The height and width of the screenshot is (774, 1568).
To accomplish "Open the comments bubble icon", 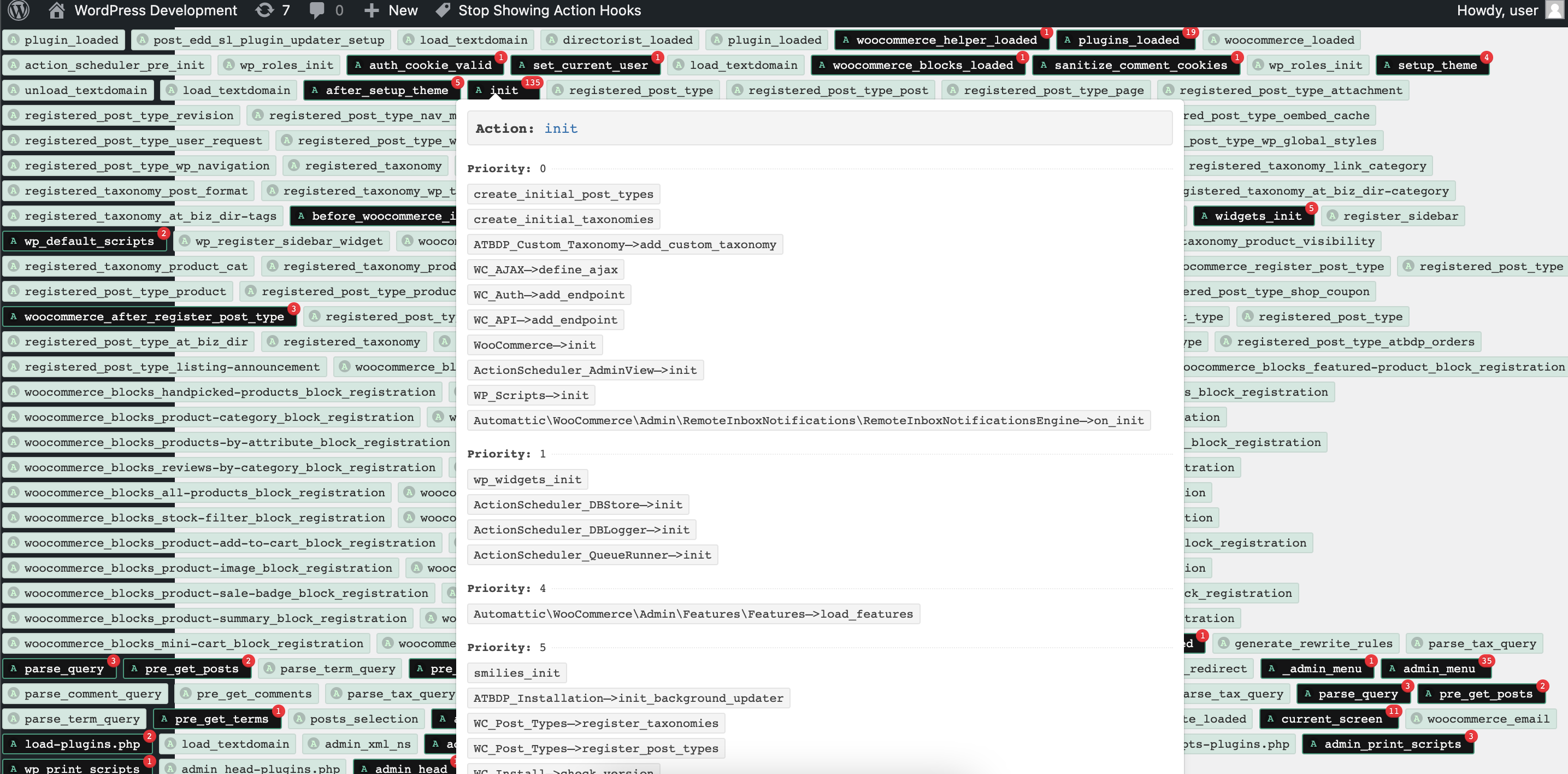I will point(316,10).
